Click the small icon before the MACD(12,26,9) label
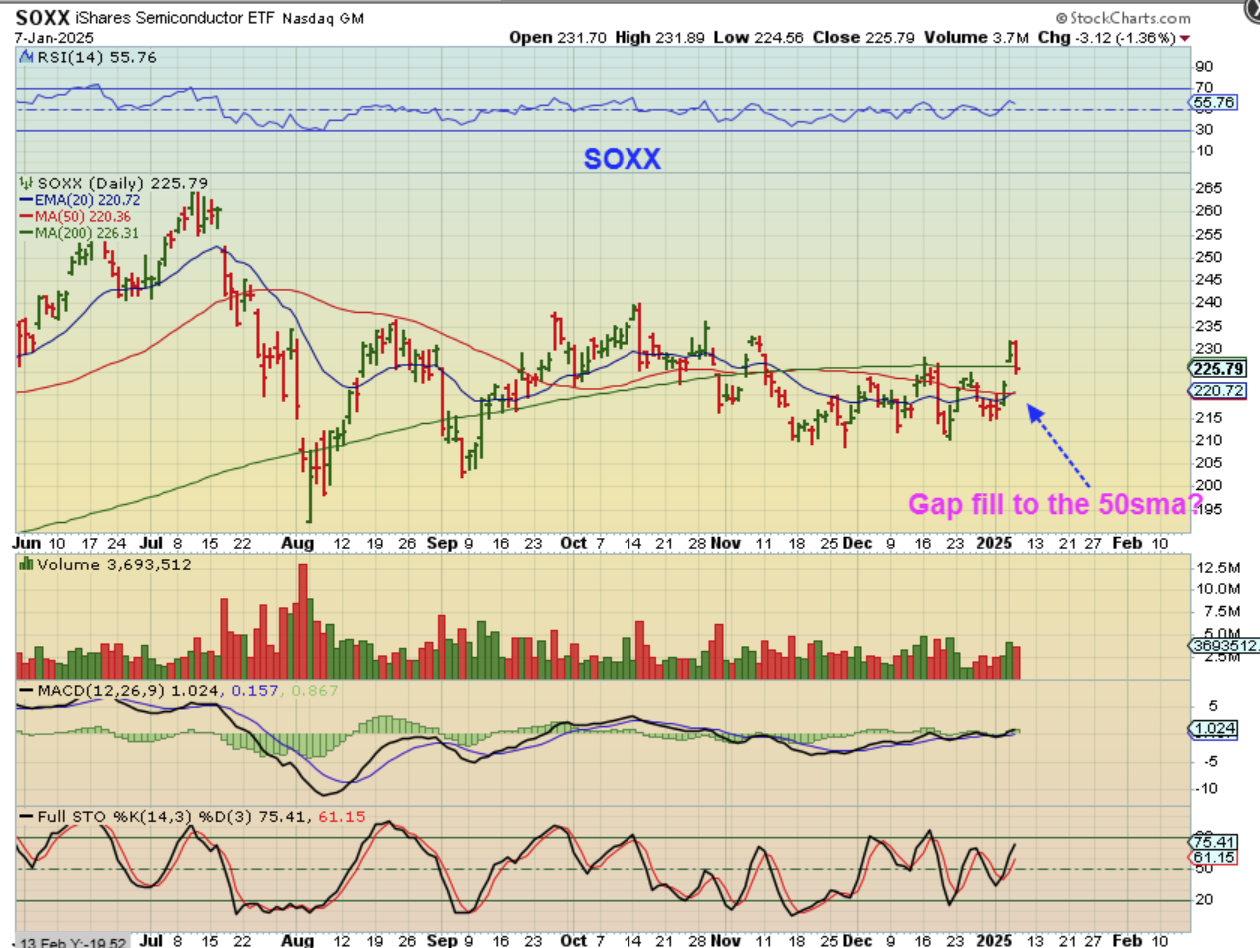This screenshot has height=948, width=1260. tap(27, 690)
